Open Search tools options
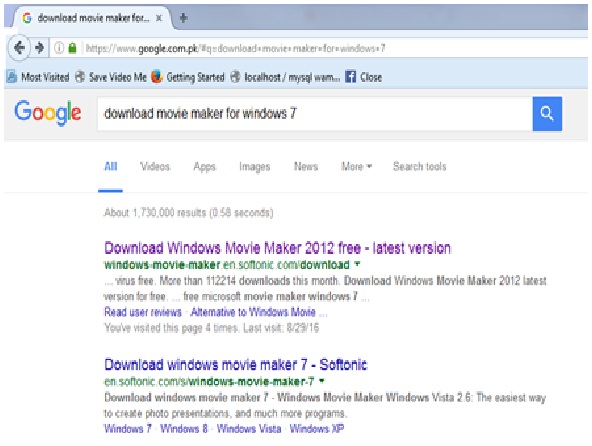The image size is (592, 446). (x=419, y=167)
